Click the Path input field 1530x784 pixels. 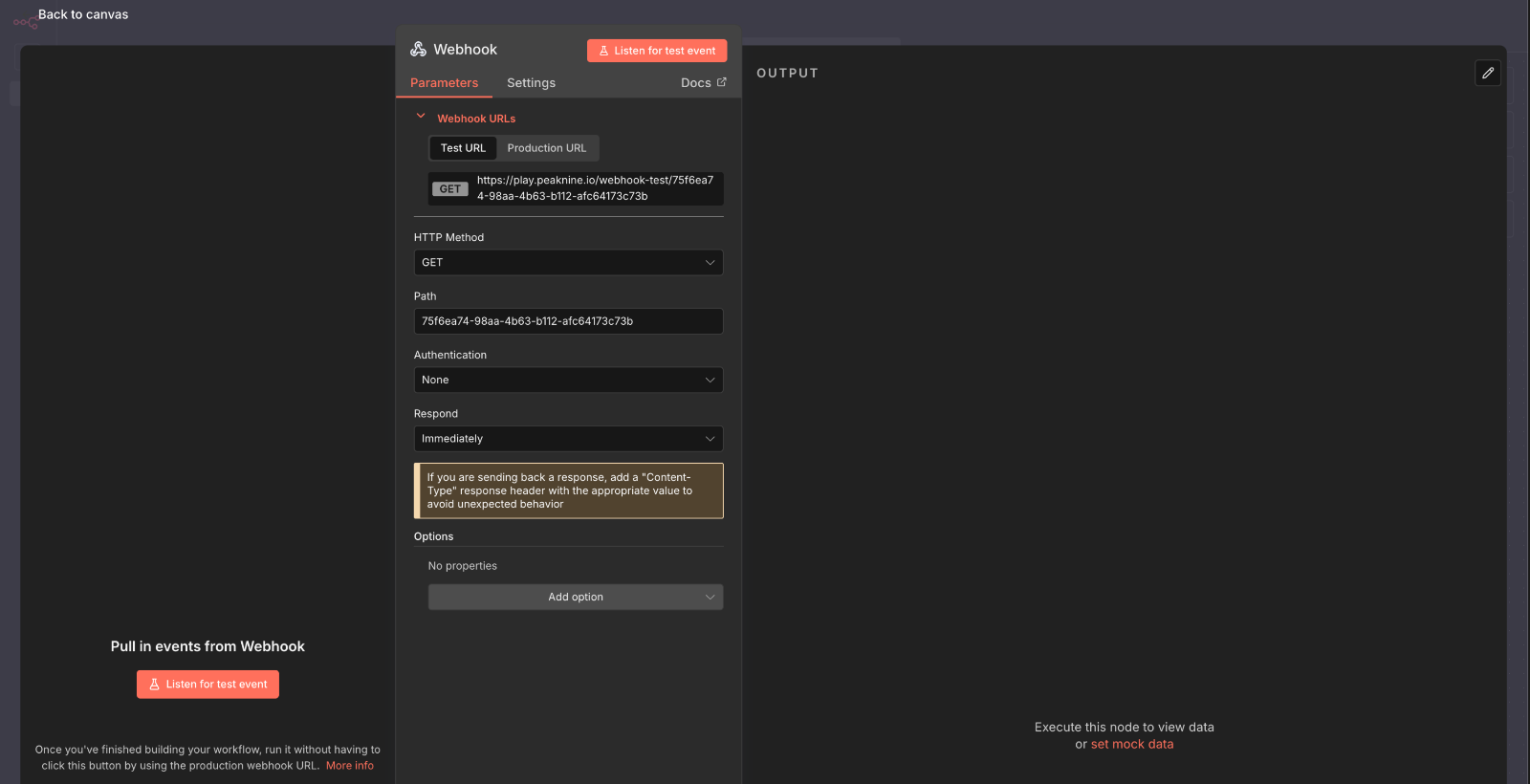tap(568, 321)
